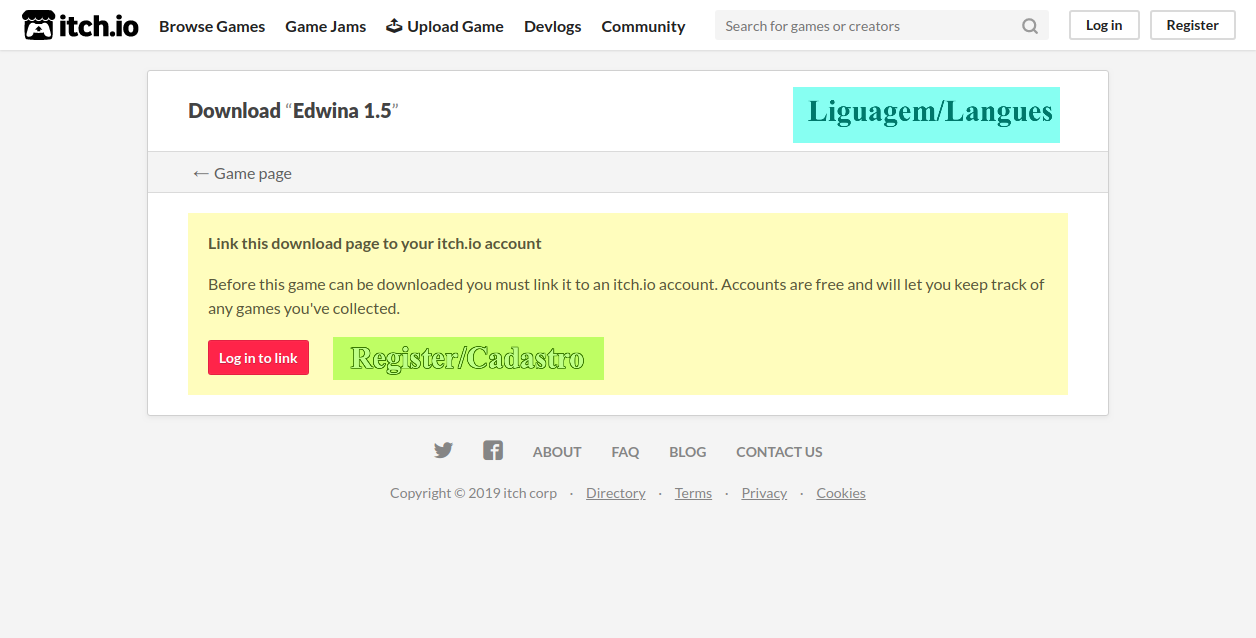Open the Terms link
Image resolution: width=1256 pixels, height=638 pixels.
[693, 493]
